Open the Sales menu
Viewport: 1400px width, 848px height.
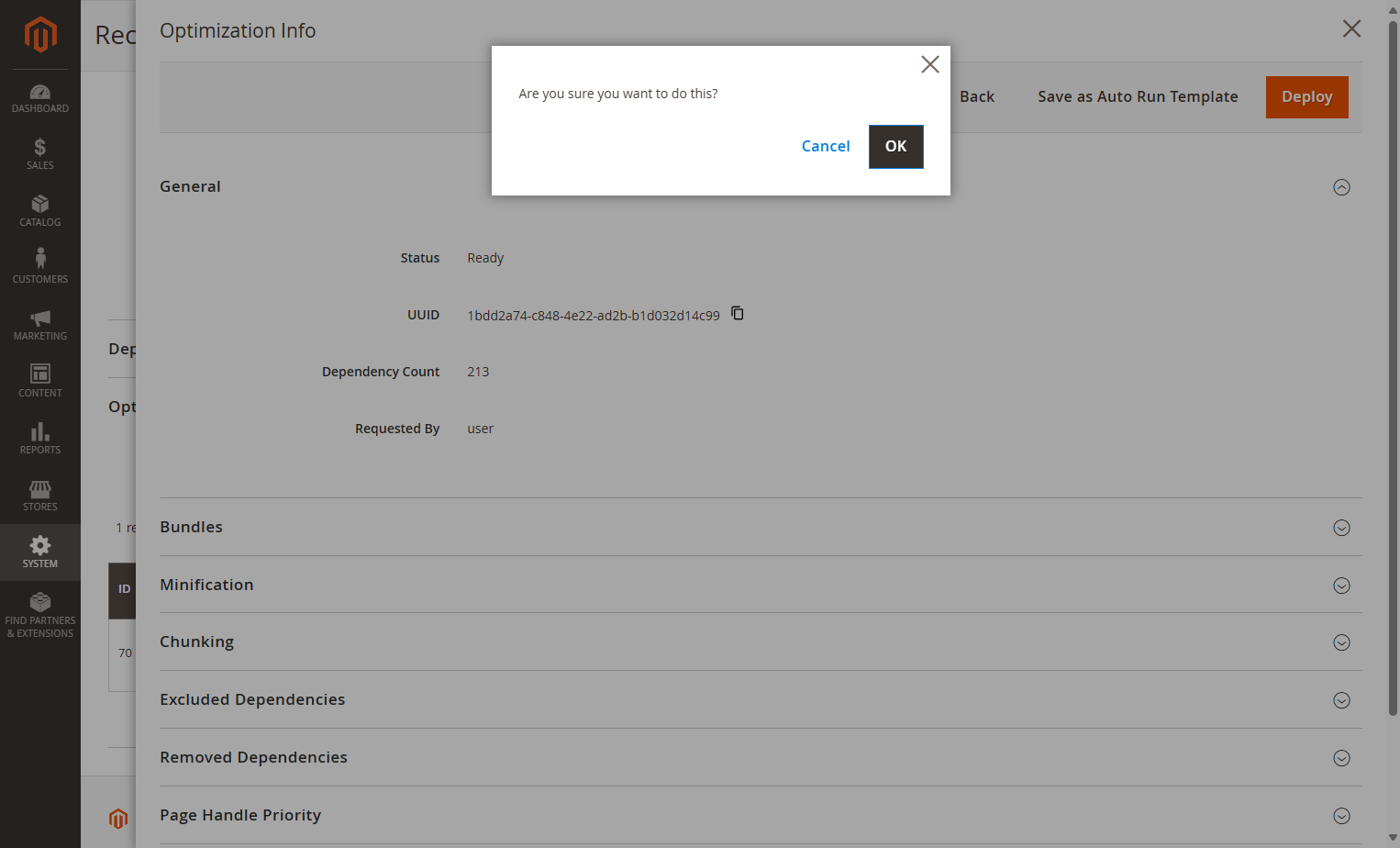40,154
